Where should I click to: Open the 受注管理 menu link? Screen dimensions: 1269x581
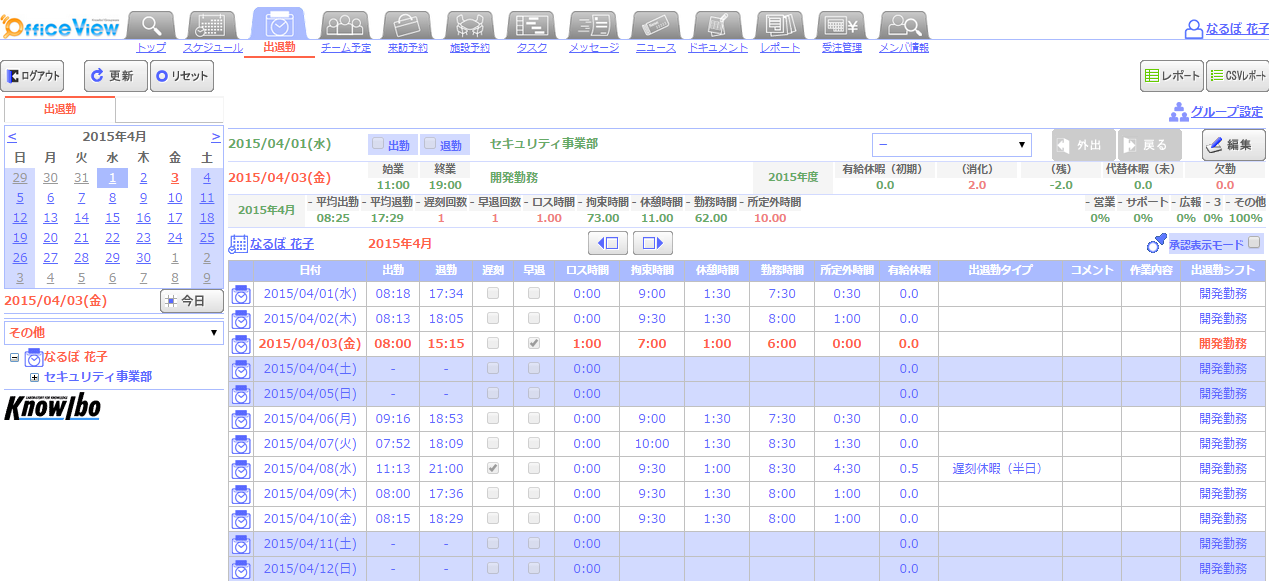pyautogui.click(x=842, y=47)
